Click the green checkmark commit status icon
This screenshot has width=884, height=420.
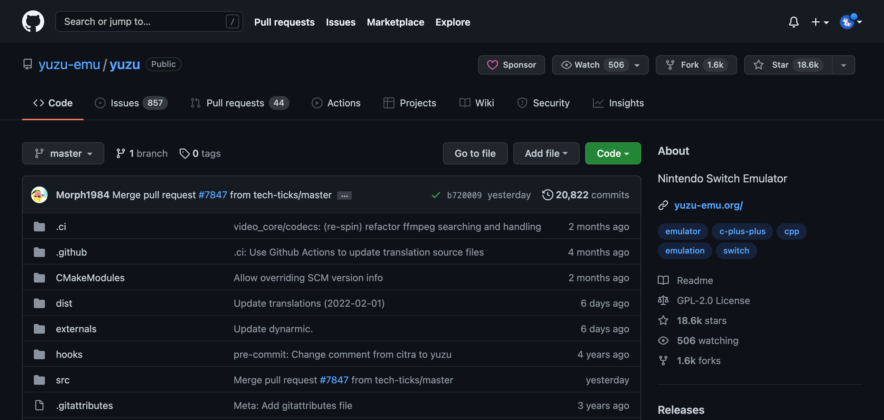coord(435,195)
